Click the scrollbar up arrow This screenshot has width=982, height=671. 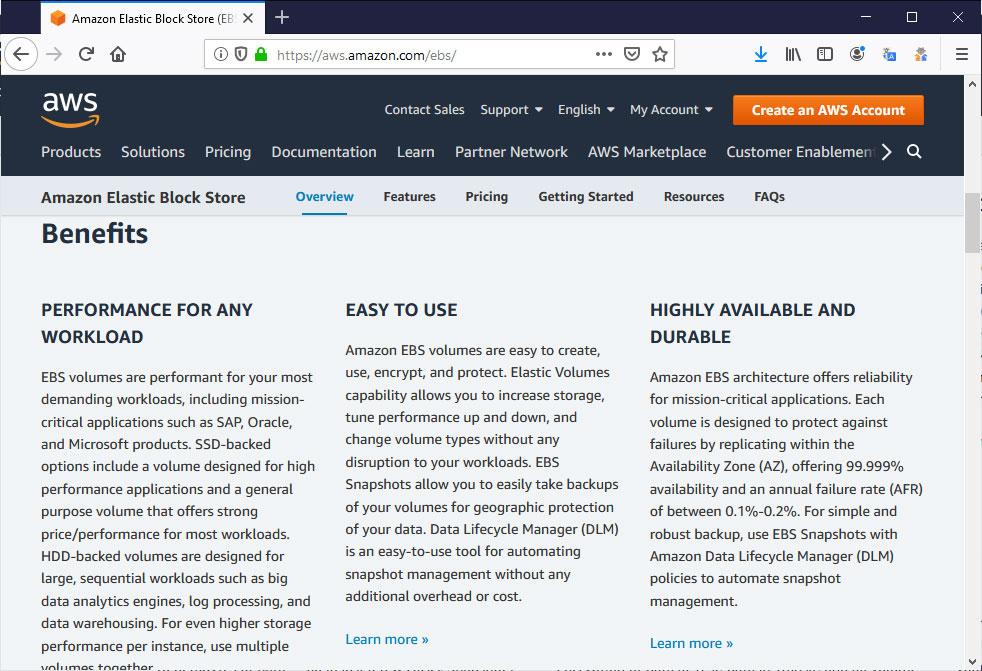(972, 84)
